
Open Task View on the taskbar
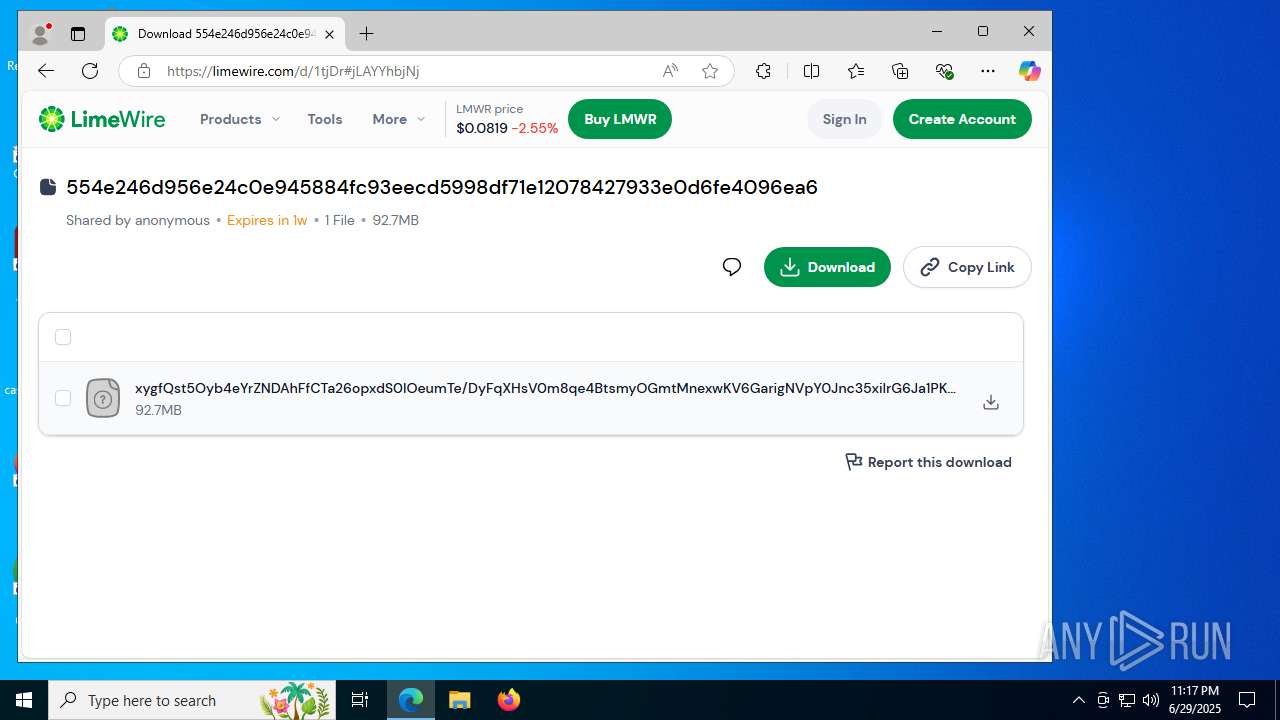pos(360,700)
